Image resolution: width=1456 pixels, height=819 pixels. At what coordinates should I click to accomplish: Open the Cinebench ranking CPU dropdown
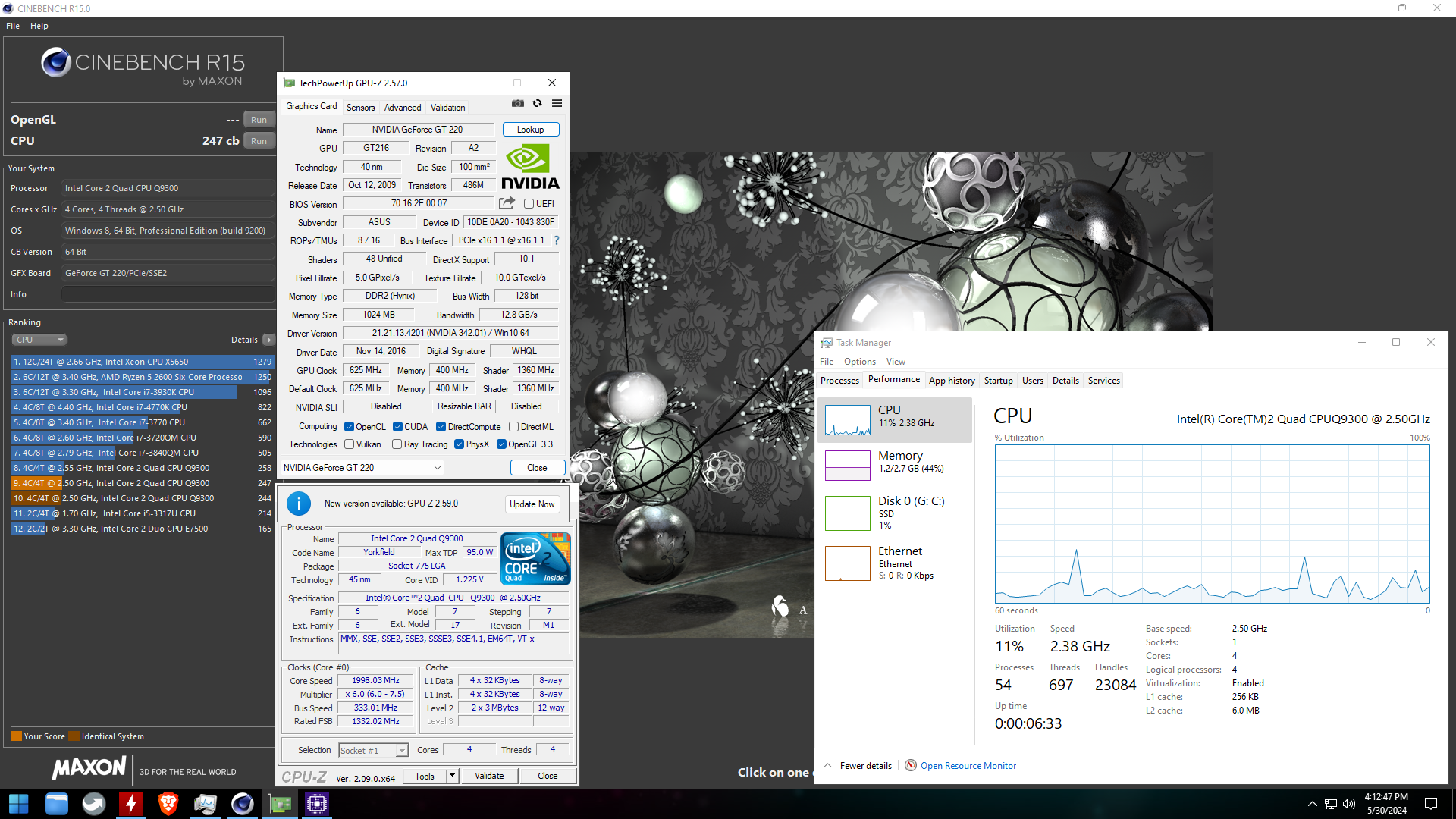coord(39,340)
